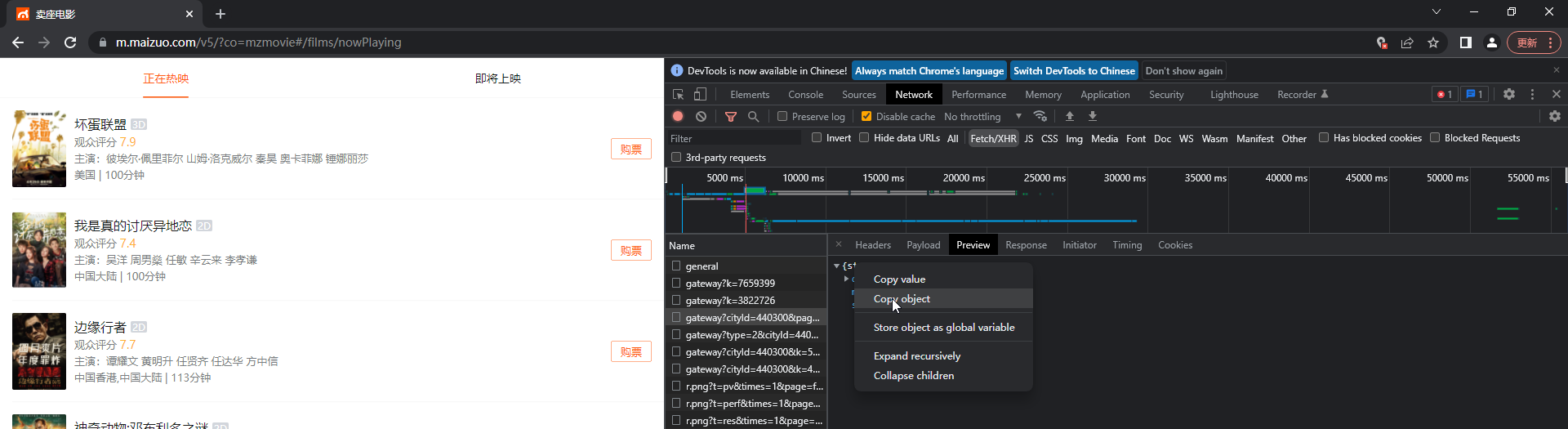Viewport: 1568px width, 429px height.
Task: Open DevTools customize three-dot menu
Action: tap(1532, 95)
